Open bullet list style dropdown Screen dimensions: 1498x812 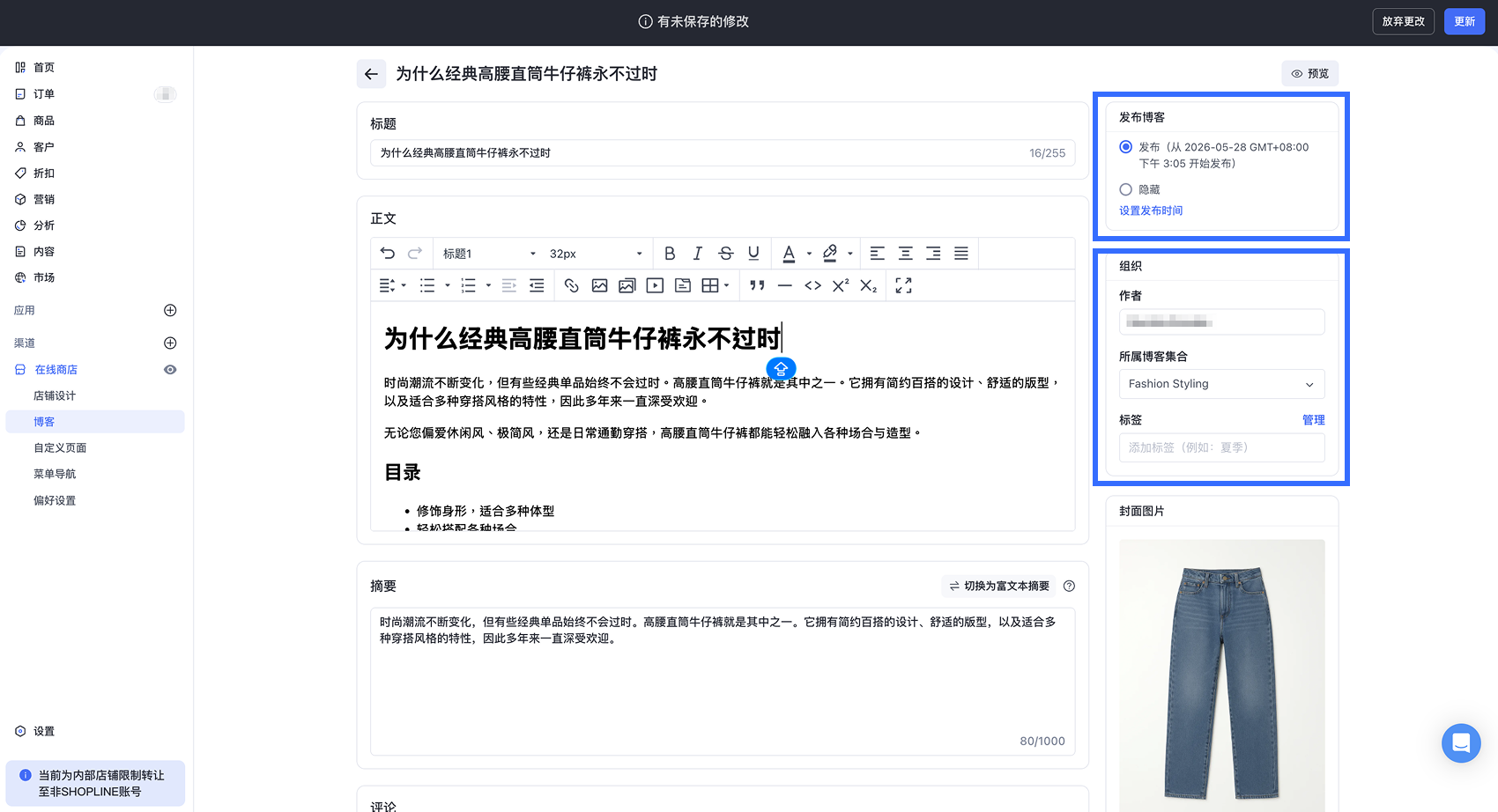(x=447, y=285)
